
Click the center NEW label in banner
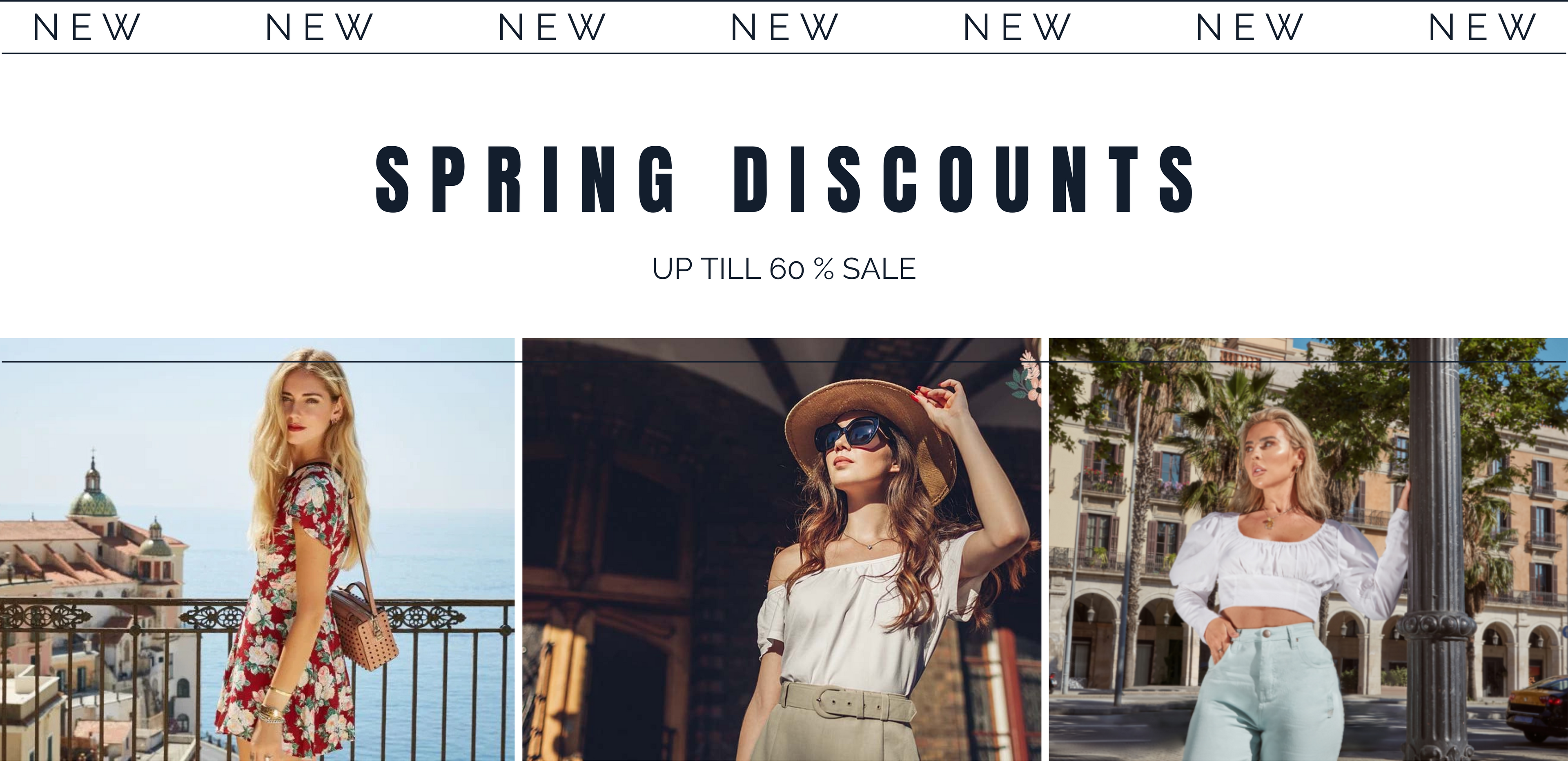point(784,27)
